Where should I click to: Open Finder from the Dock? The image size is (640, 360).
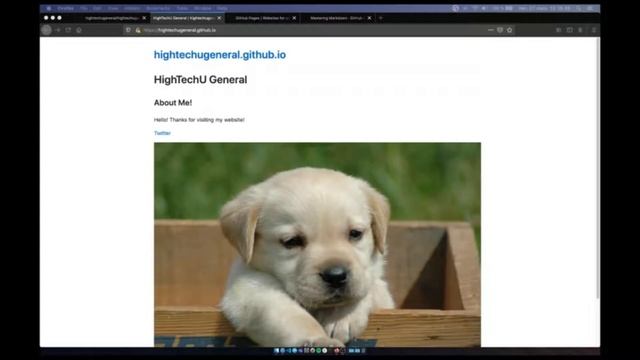(x=276, y=351)
